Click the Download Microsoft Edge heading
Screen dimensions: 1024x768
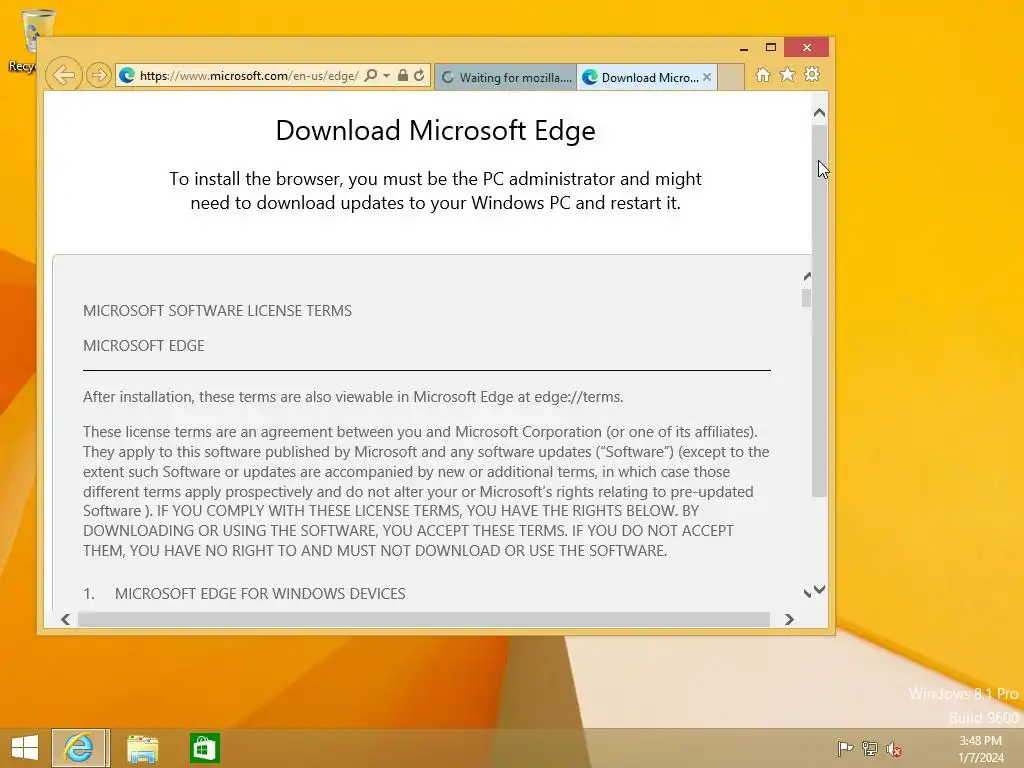tap(436, 130)
